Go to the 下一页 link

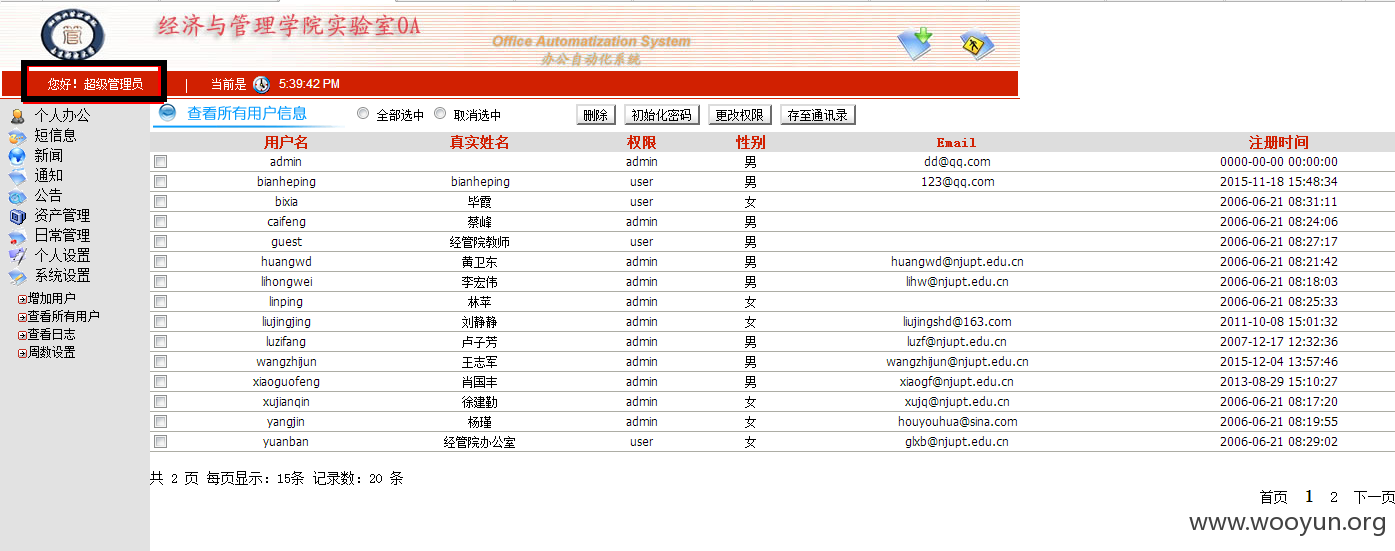click(1374, 498)
